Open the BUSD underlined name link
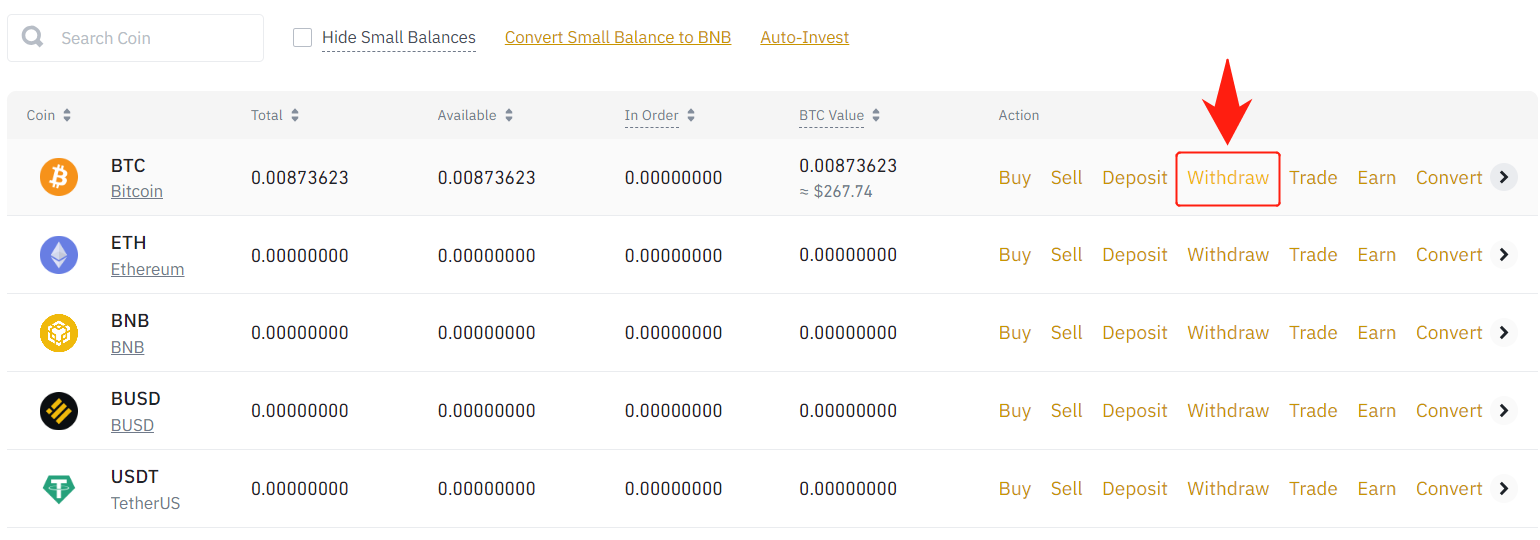 click(133, 425)
